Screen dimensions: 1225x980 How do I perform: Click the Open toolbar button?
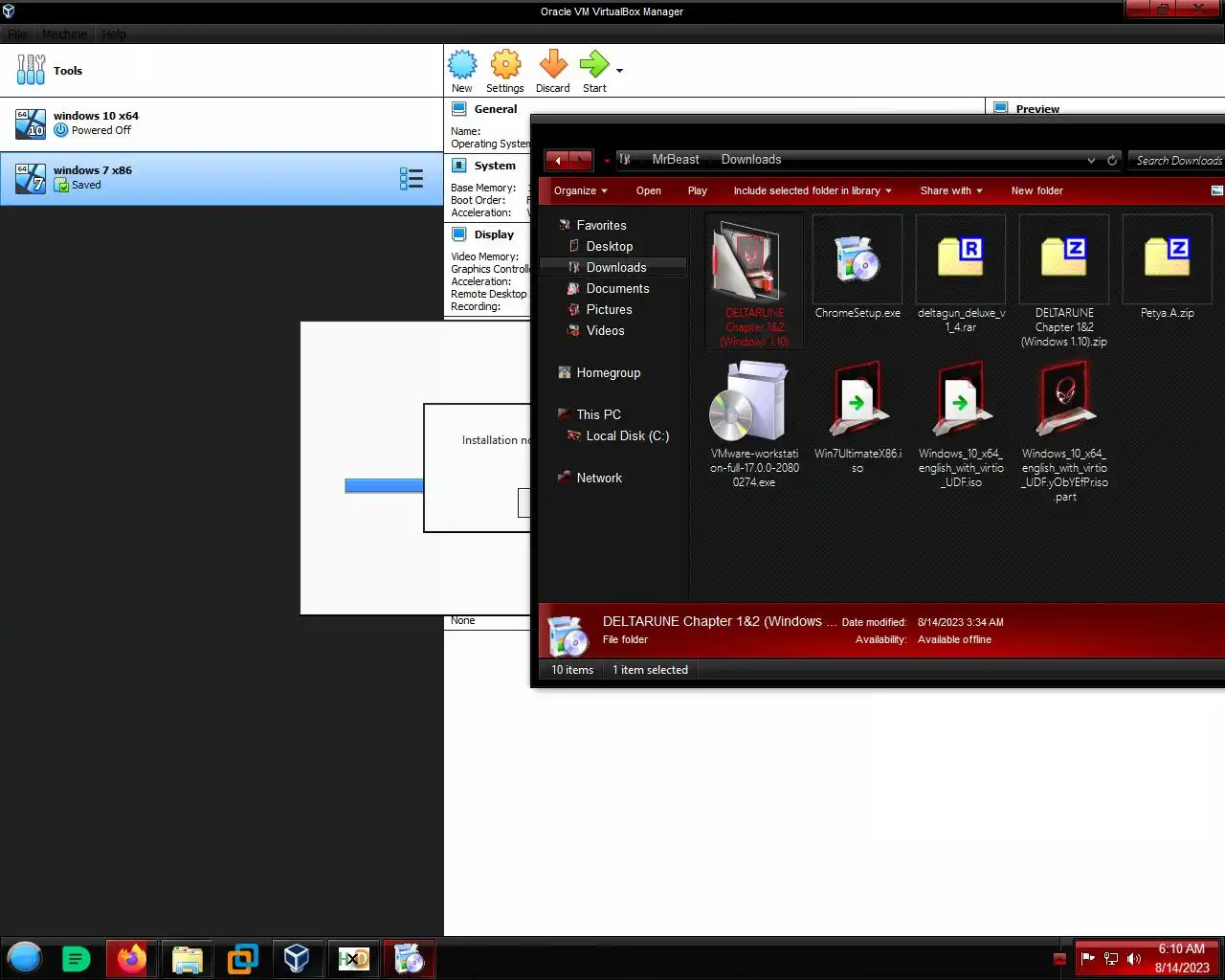coord(649,190)
